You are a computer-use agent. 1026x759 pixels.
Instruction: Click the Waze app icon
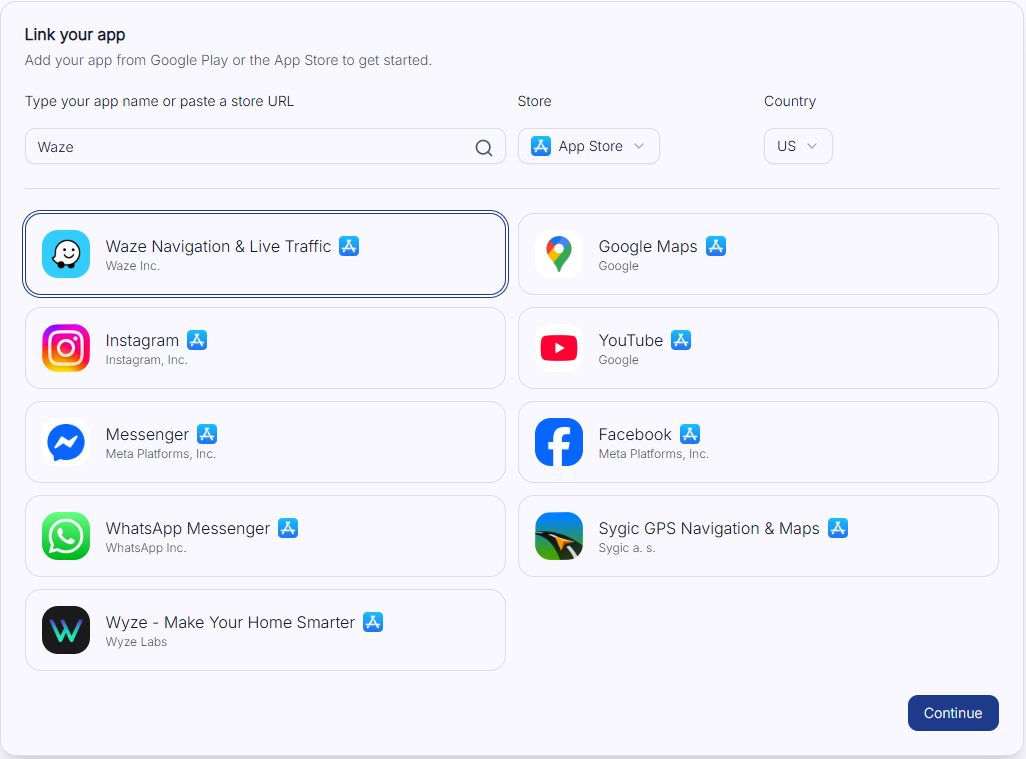coord(66,254)
